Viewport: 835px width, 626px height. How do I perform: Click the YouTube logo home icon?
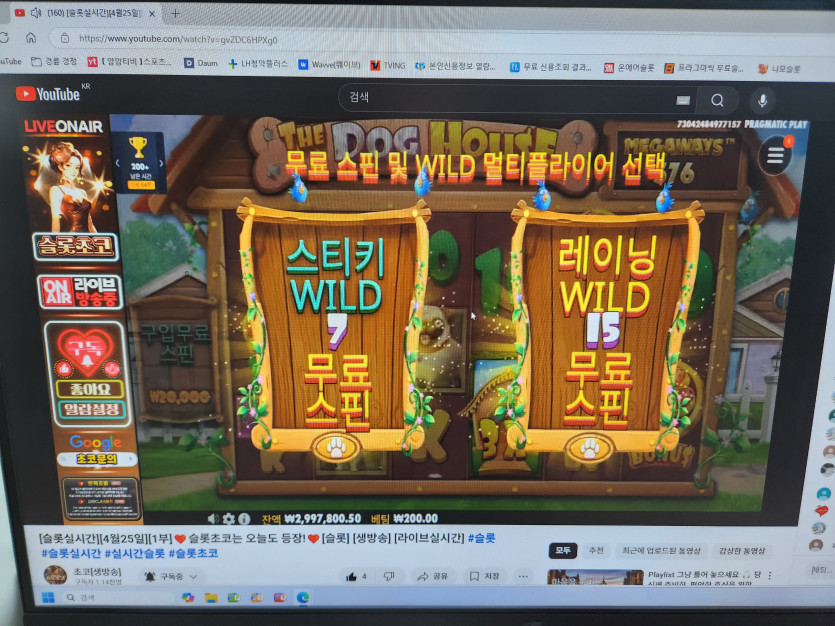coord(48,94)
